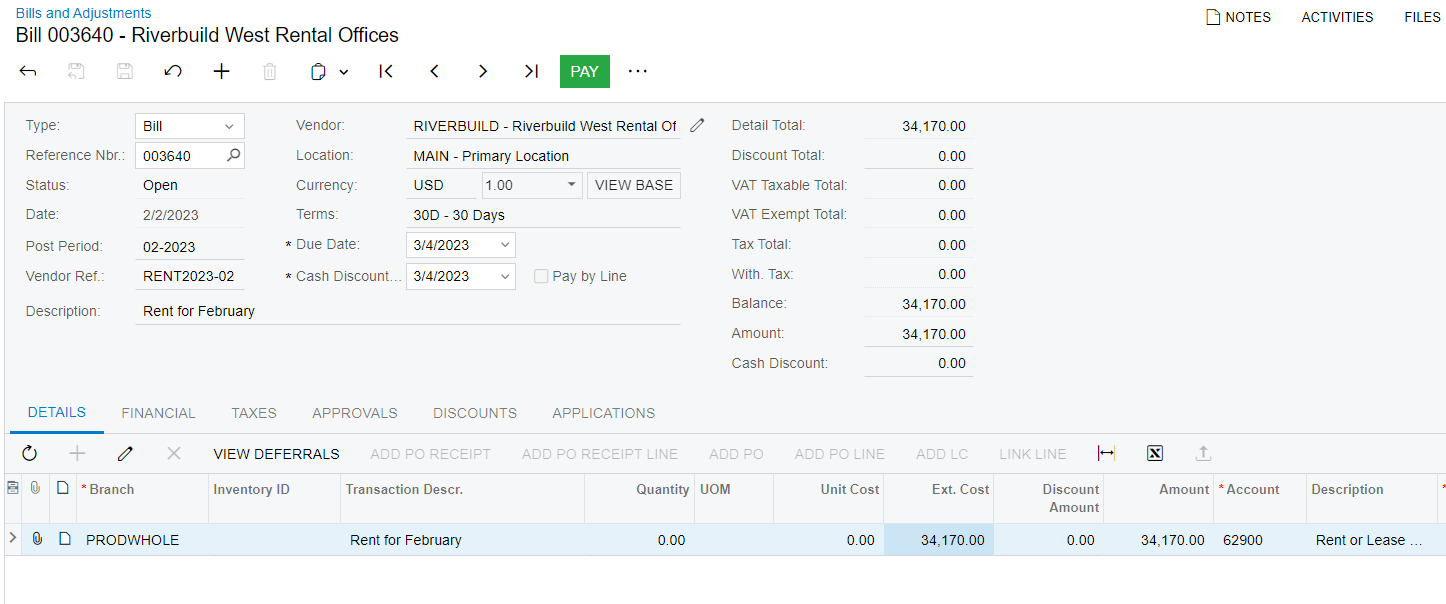
Task: Click the green PAY button
Action: tap(585, 72)
